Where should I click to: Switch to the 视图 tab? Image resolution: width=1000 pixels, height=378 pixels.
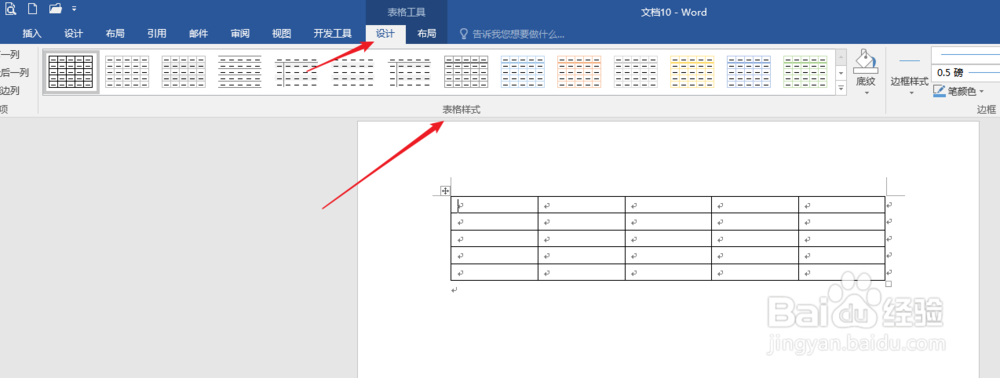tap(281, 34)
